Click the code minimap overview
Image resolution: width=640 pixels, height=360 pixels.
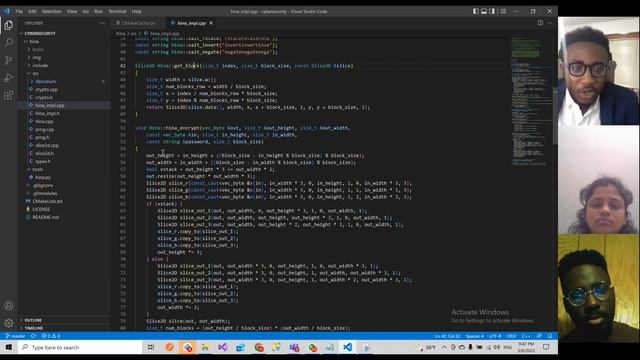529,101
